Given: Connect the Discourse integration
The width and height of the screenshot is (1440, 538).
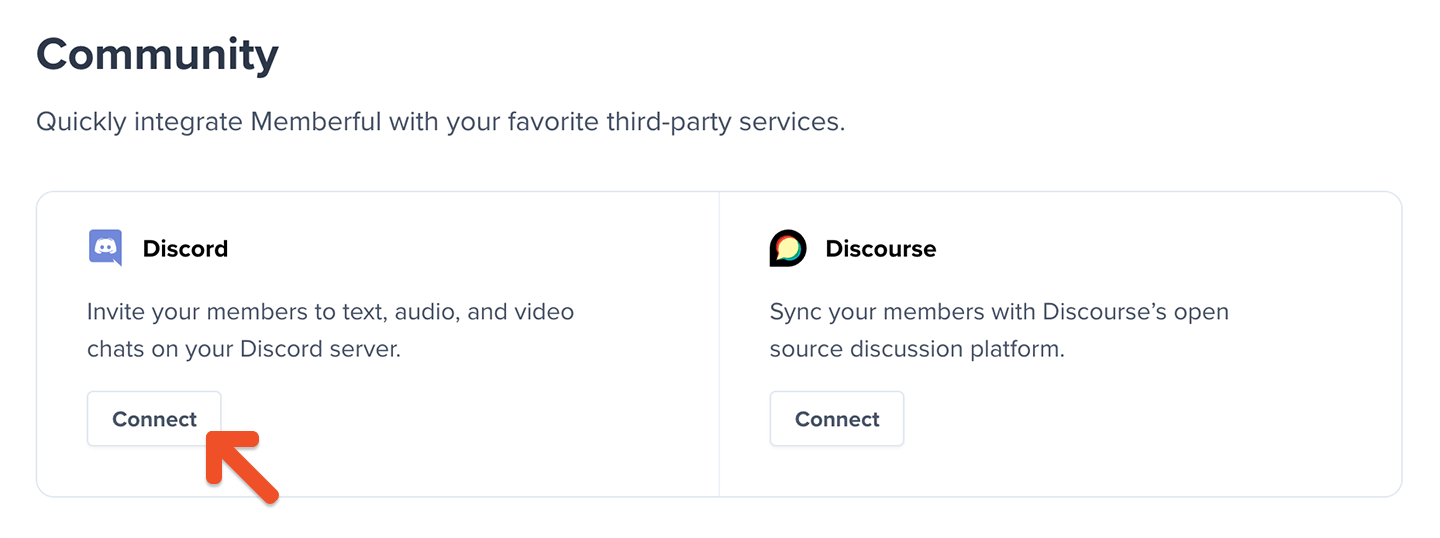Looking at the screenshot, I should [837, 419].
